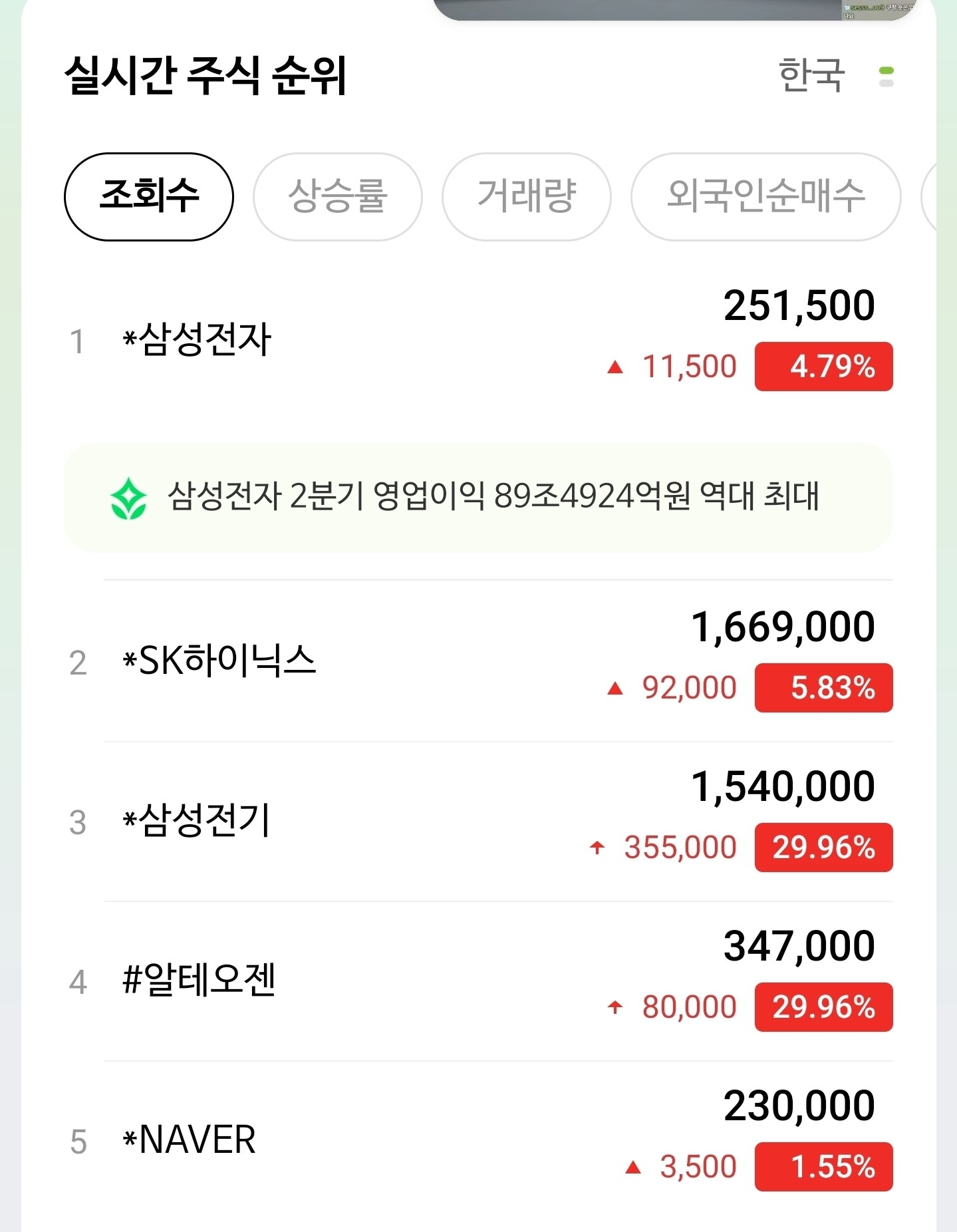
Task: Tap the 알테오젠 29.96% change badge
Action: tap(823, 1007)
